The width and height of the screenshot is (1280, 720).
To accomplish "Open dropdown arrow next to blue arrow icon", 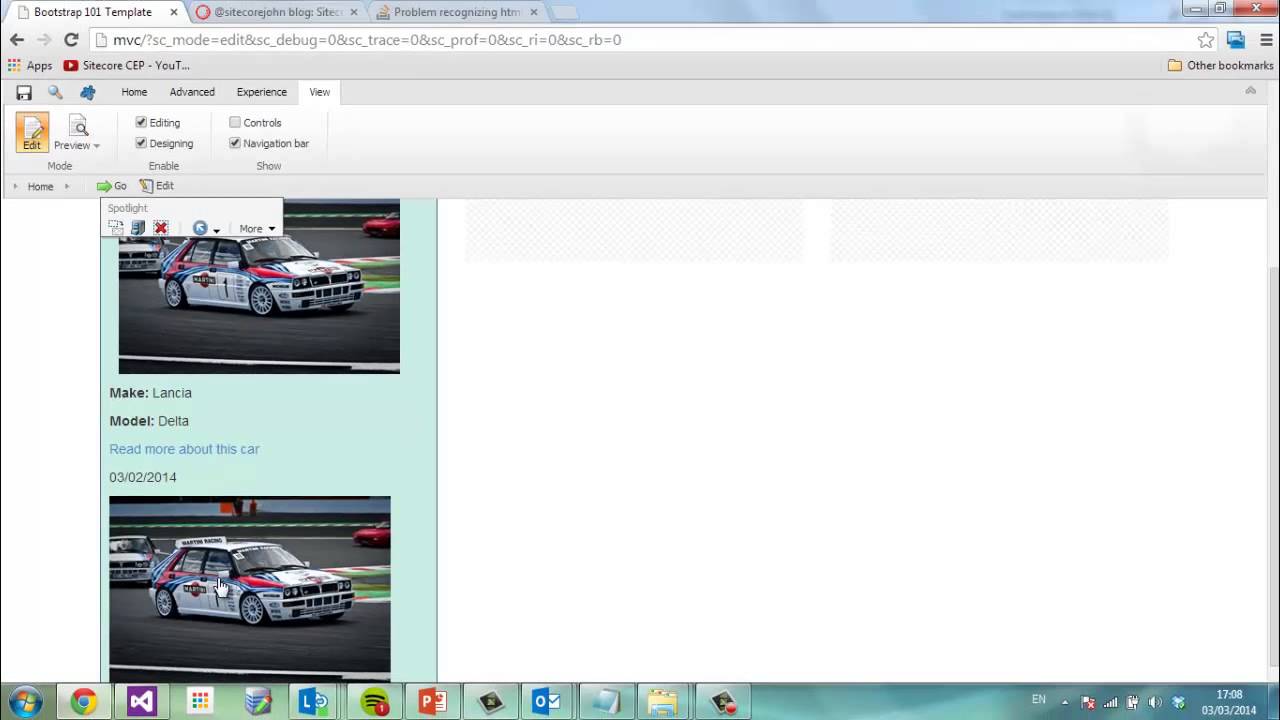I will [216, 230].
